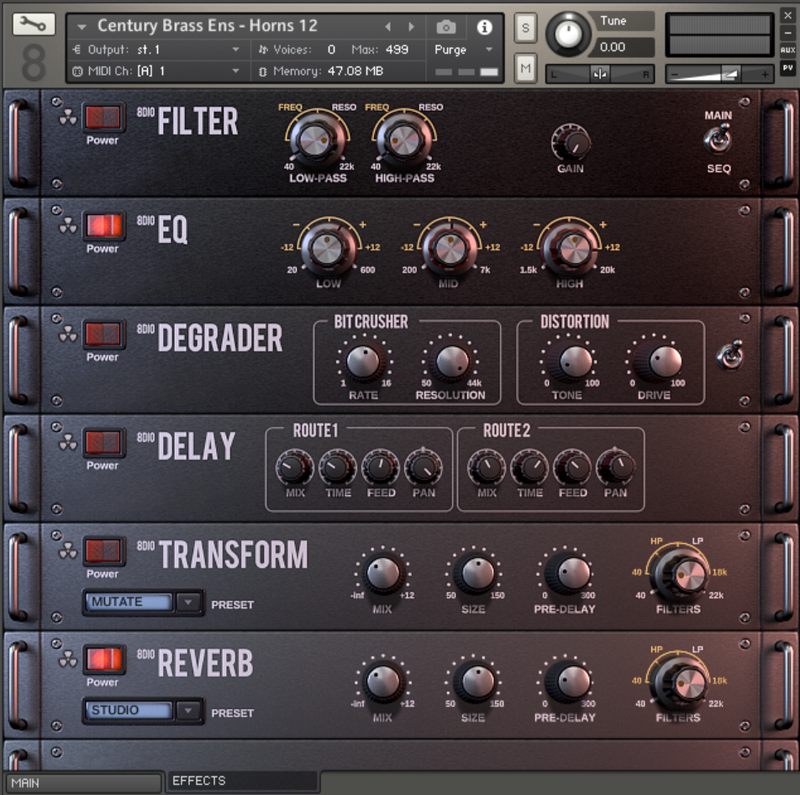Screen dimensions: 800x795
Task: Toggle TRANSFORM Power switch
Action: point(104,550)
